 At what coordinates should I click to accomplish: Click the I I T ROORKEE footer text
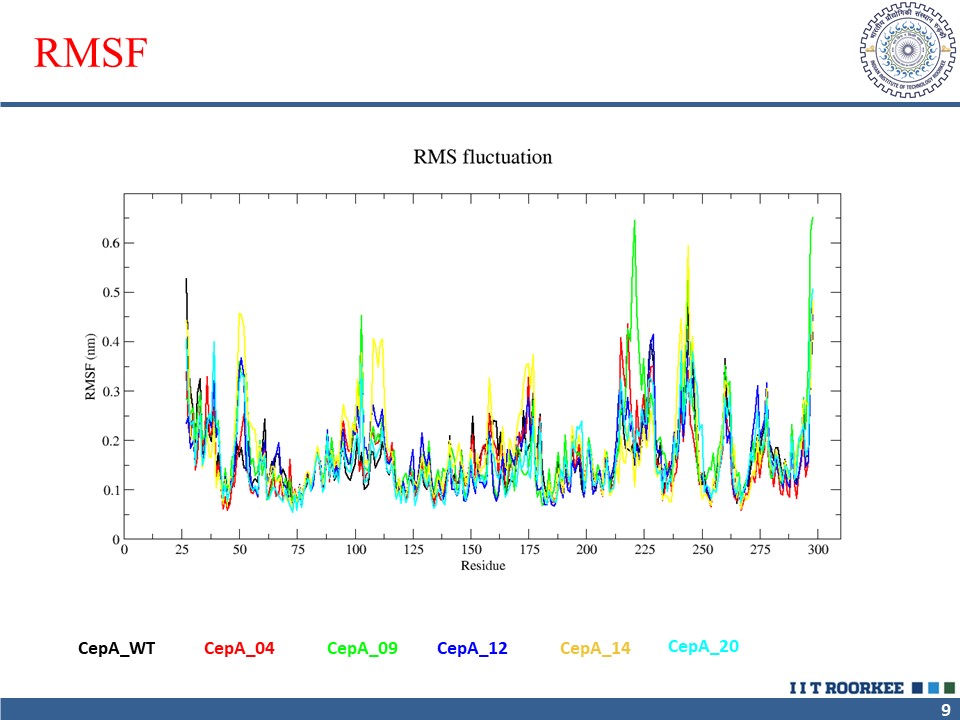[846, 688]
